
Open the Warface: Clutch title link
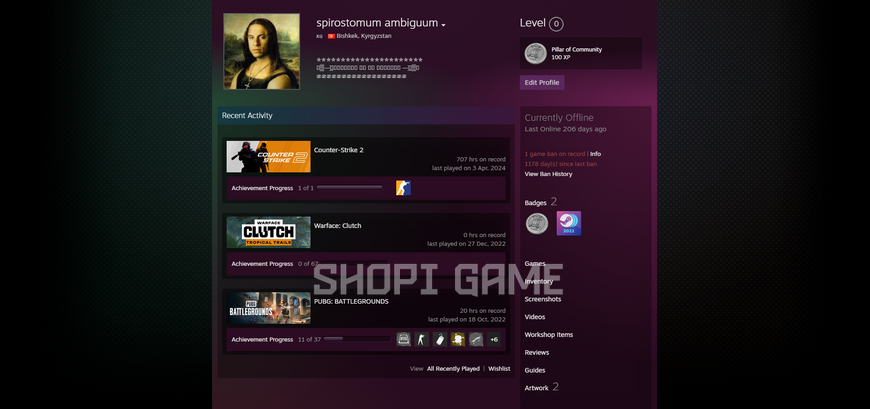[x=337, y=226]
